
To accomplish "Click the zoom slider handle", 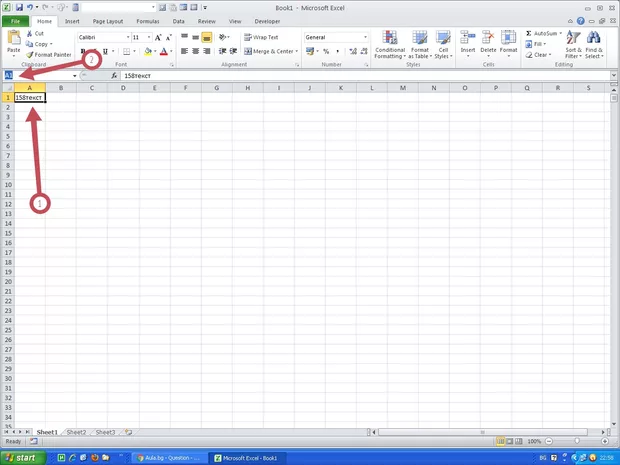I will click(x=577, y=441).
